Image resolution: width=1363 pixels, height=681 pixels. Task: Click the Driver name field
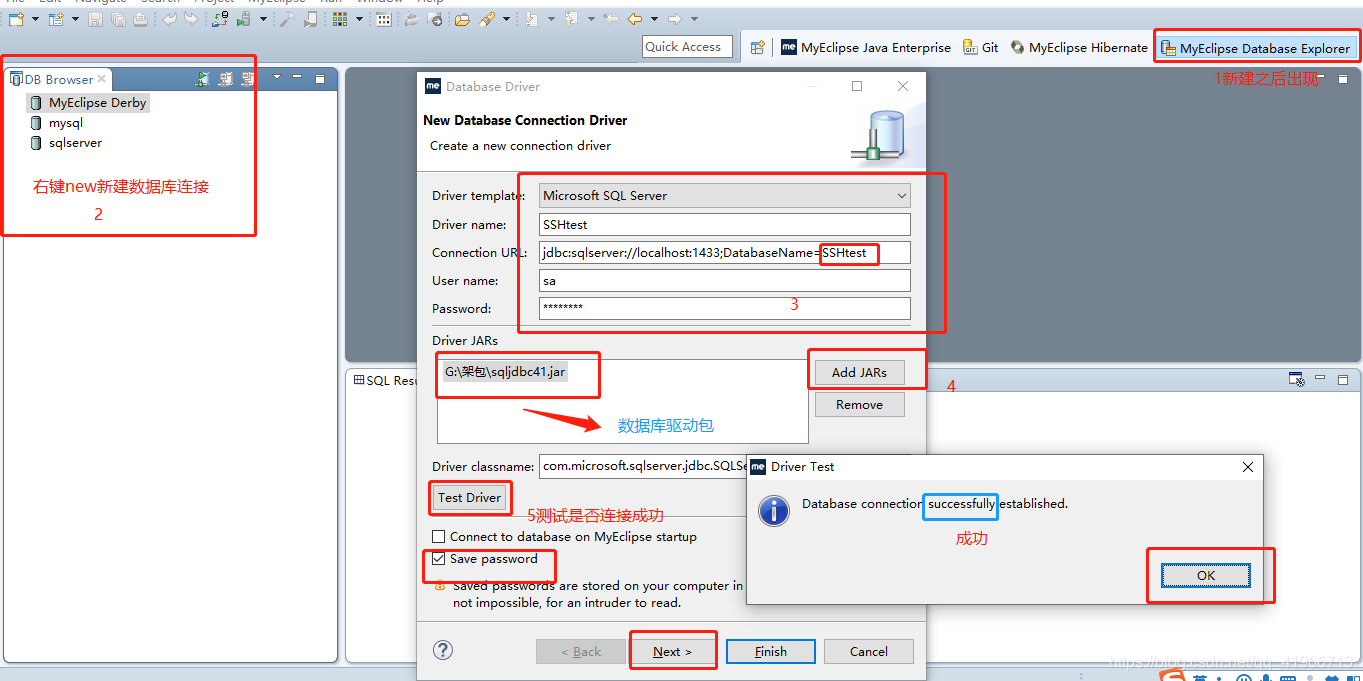pos(725,224)
